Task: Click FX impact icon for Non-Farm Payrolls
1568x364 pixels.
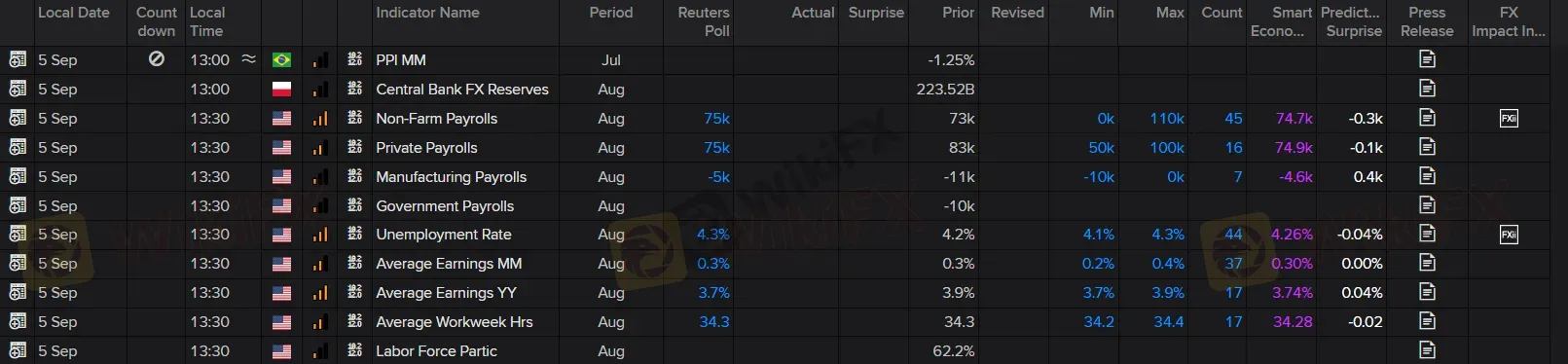Action: tap(1509, 118)
